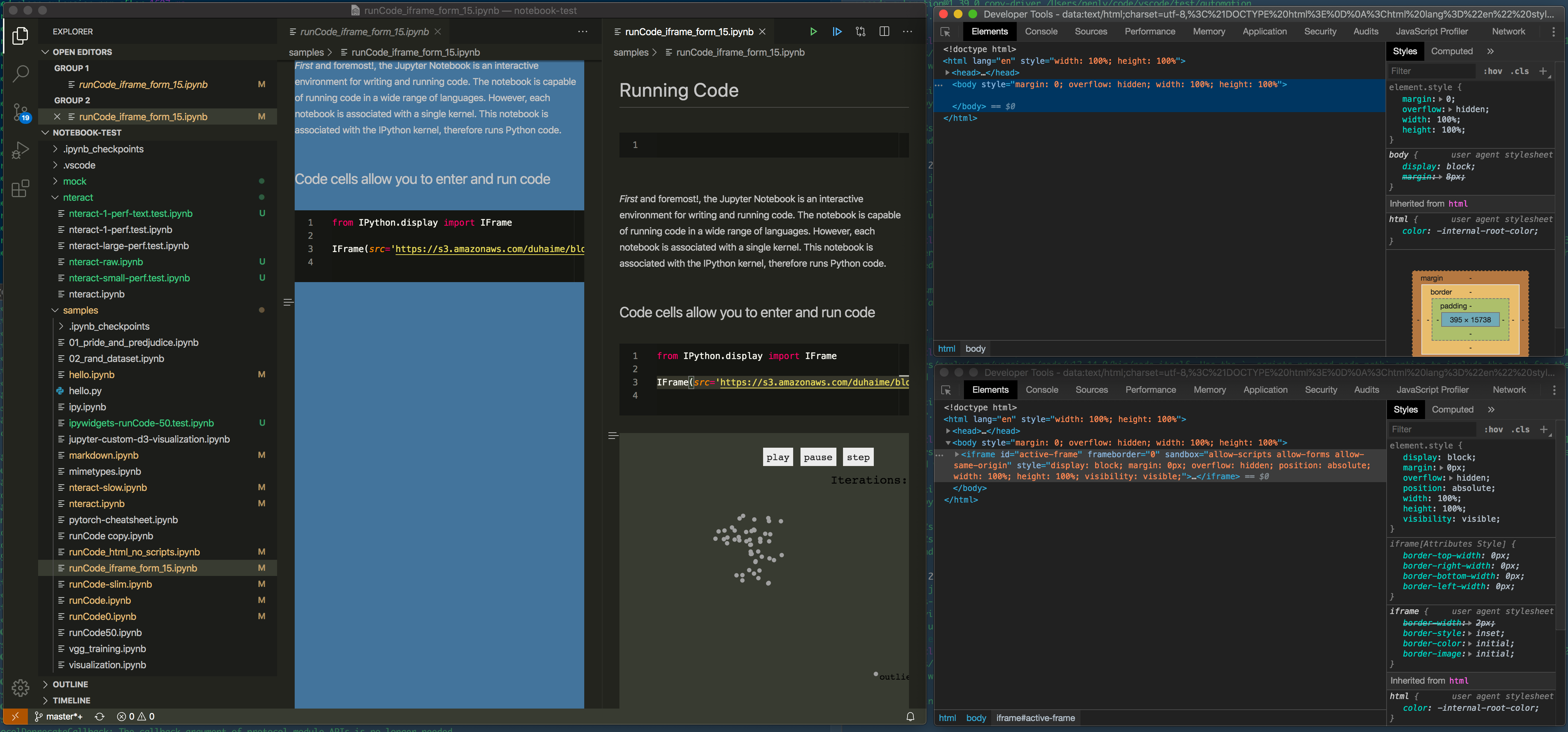Click the play button in the notebook output

pos(777,456)
